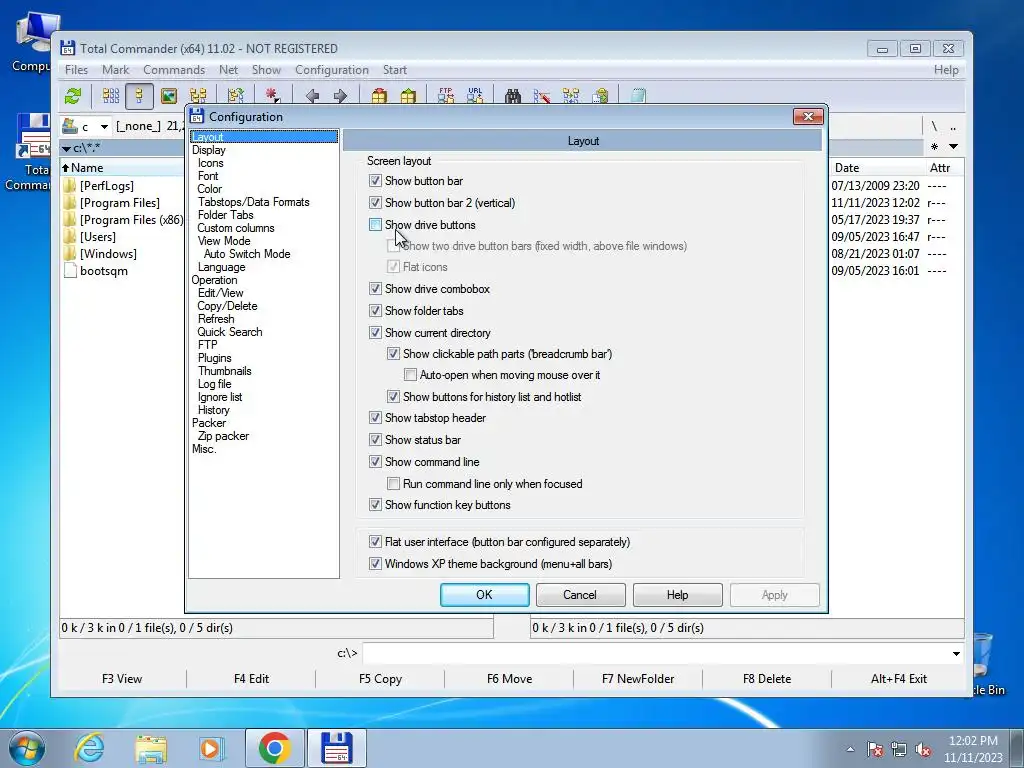The width and height of the screenshot is (1024, 768).
Task: Click the URL new connection icon
Action: pyautogui.click(x=475, y=96)
